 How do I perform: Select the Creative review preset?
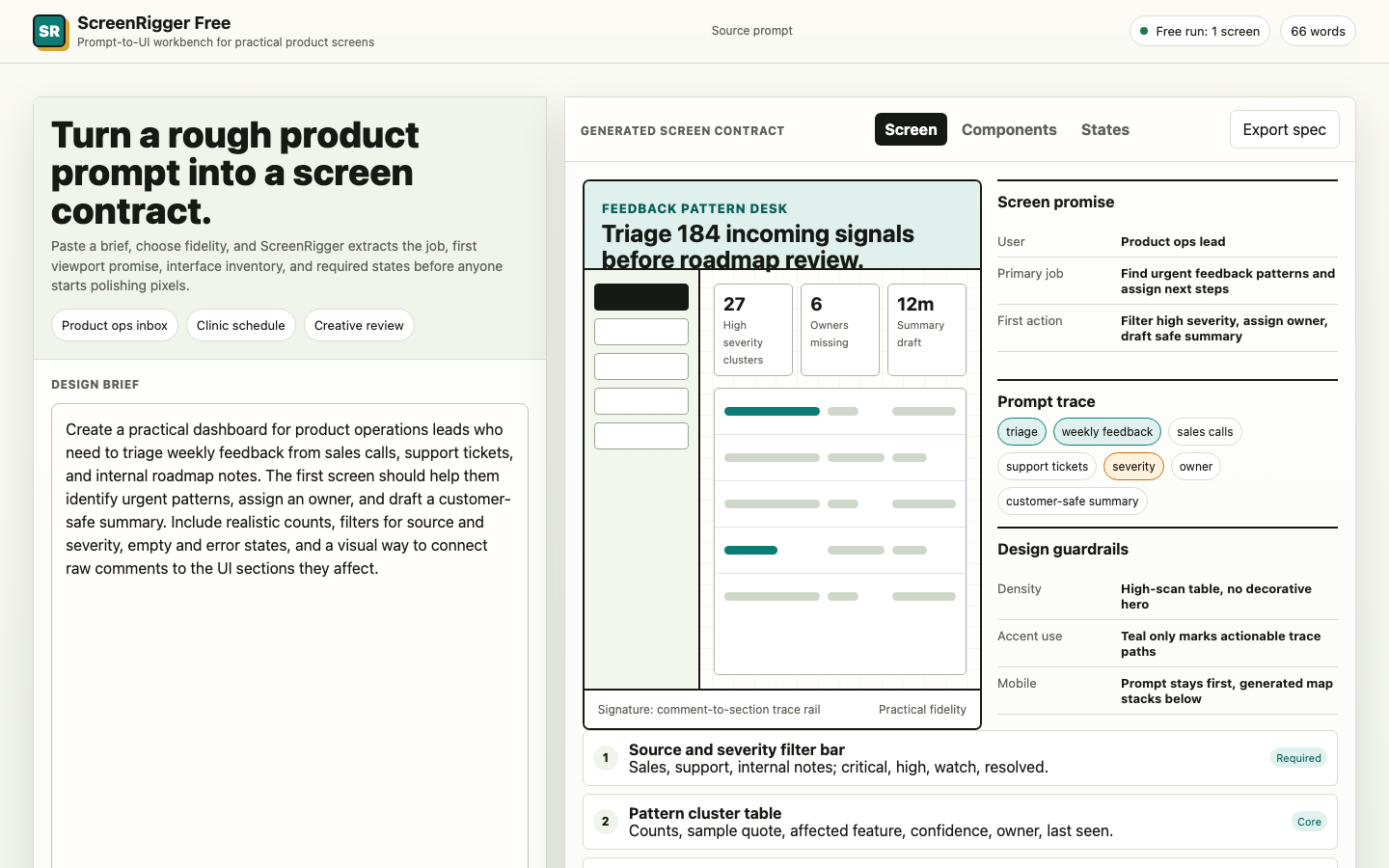(x=359, y=325)
